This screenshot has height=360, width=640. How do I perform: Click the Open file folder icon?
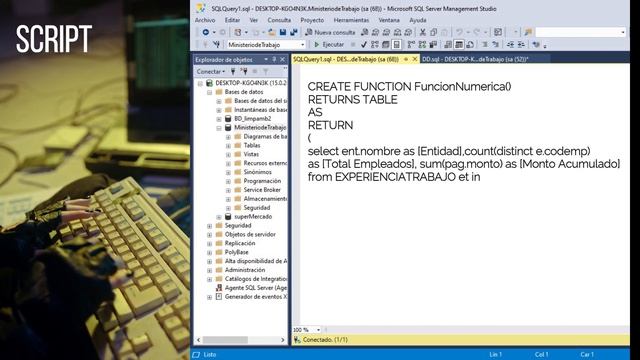(x=271, y=32)
